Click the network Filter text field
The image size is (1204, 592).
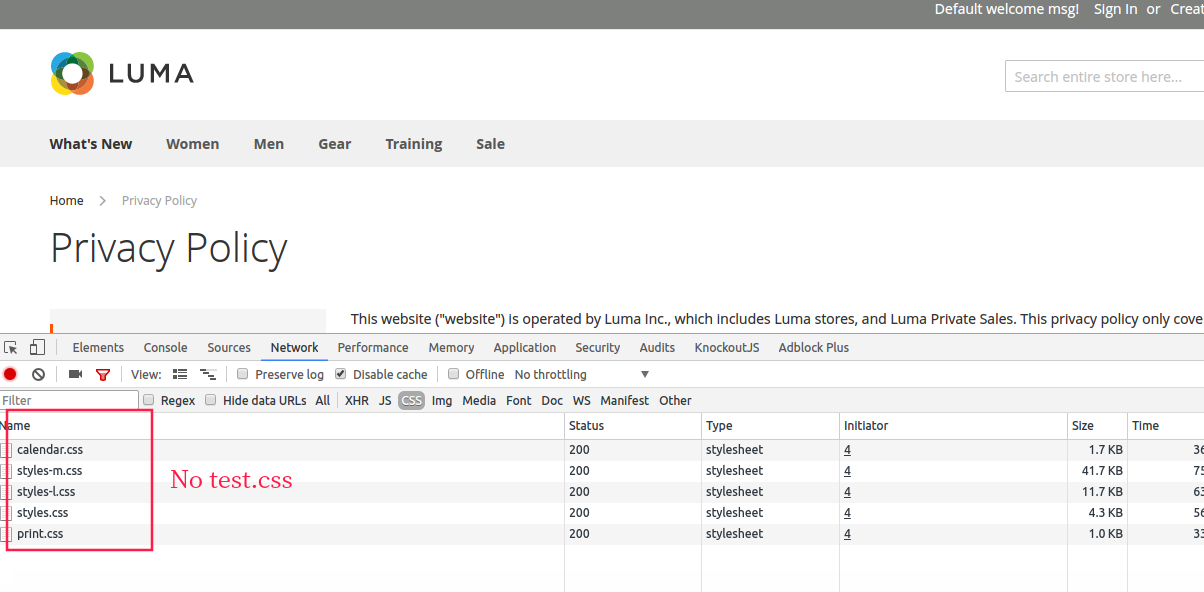point(69,400)
